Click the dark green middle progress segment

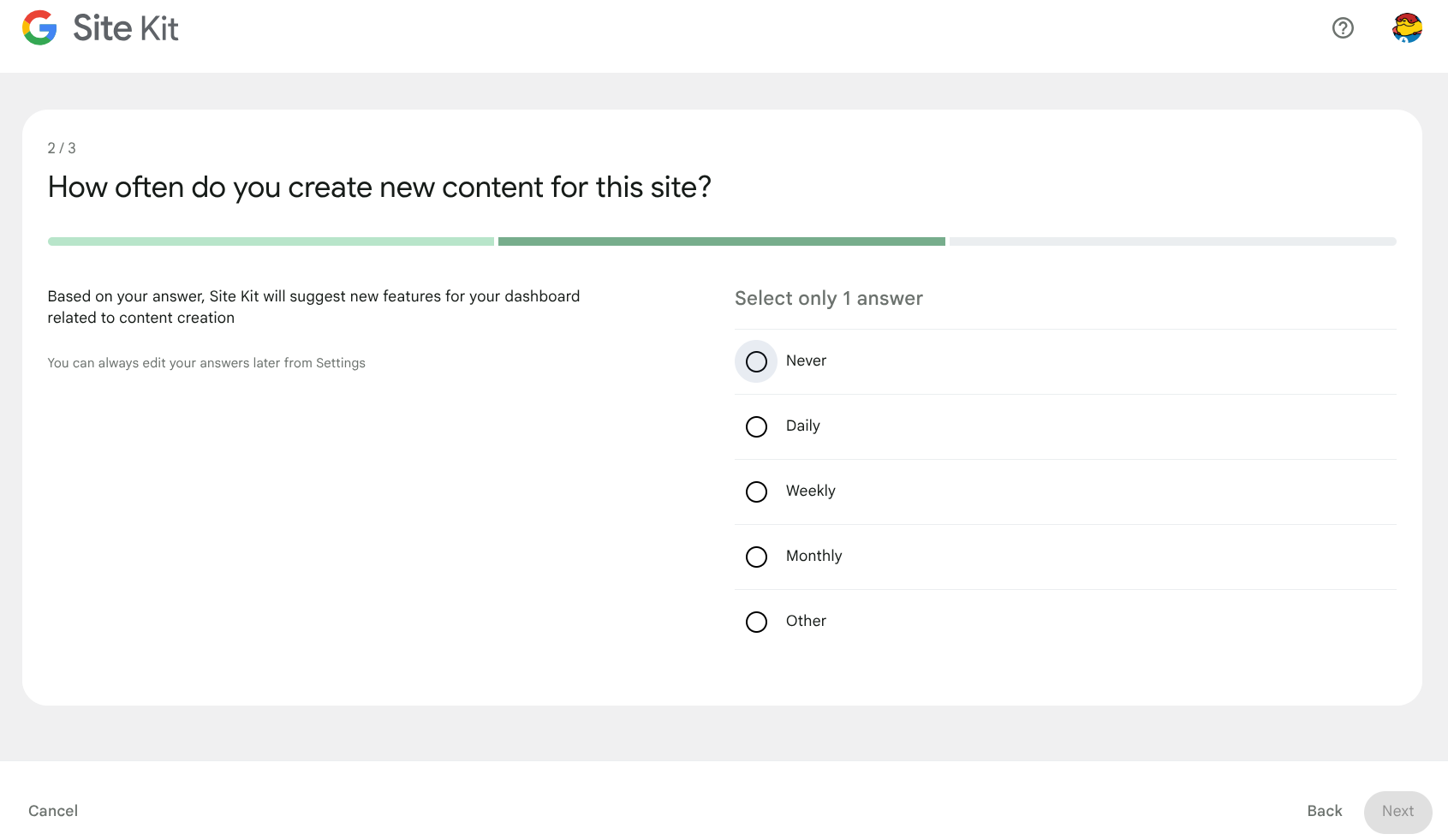coord(721,241)
